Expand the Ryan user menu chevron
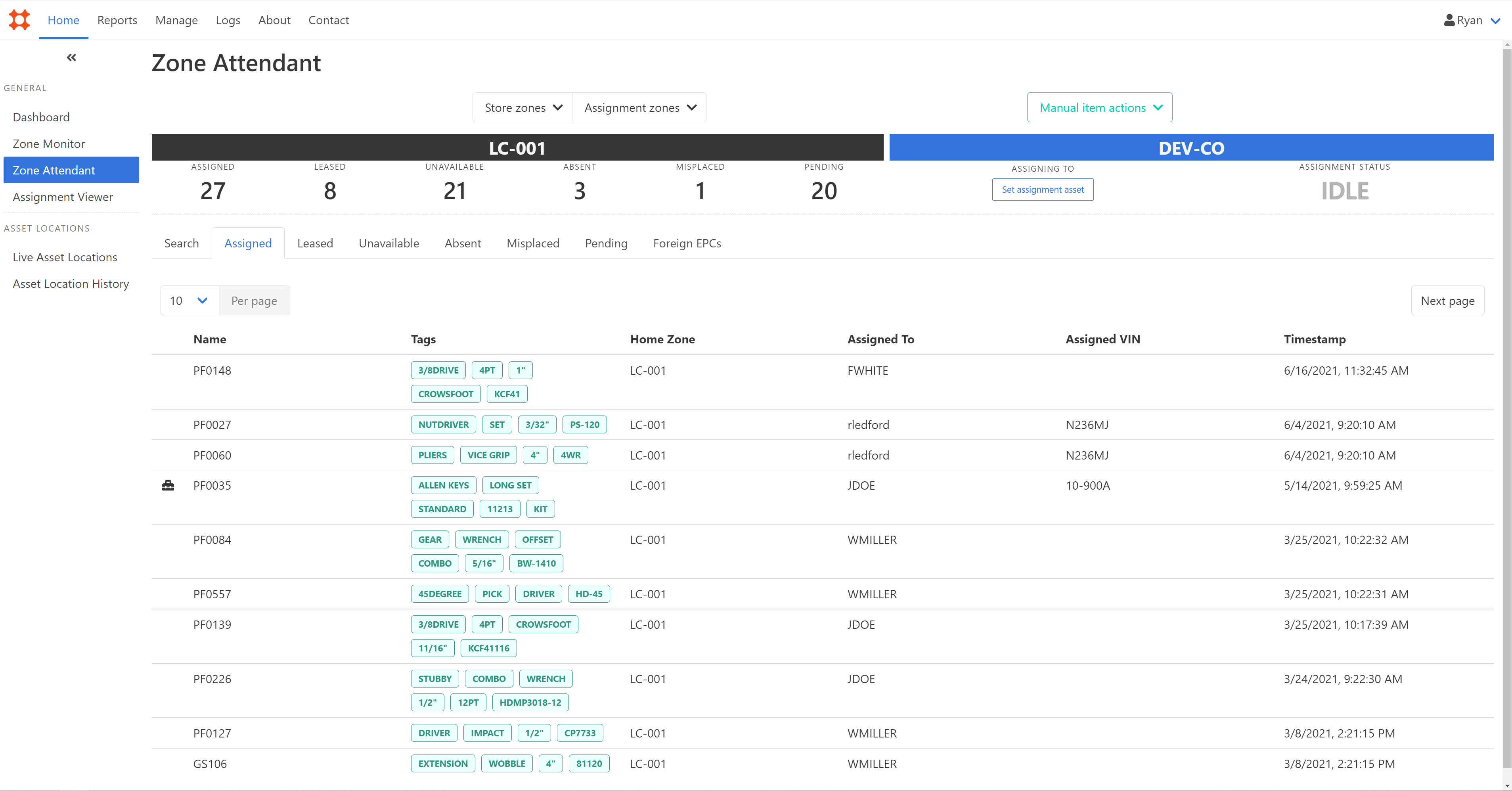Screen dimensions: 1512x791 pyautogui.click(x=1496, y=21)
